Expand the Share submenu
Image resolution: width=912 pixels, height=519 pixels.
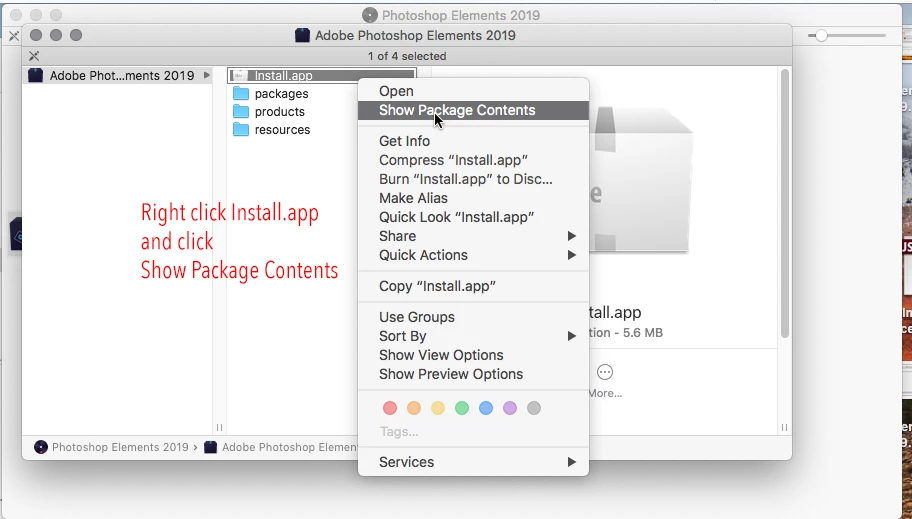[473, 236]
